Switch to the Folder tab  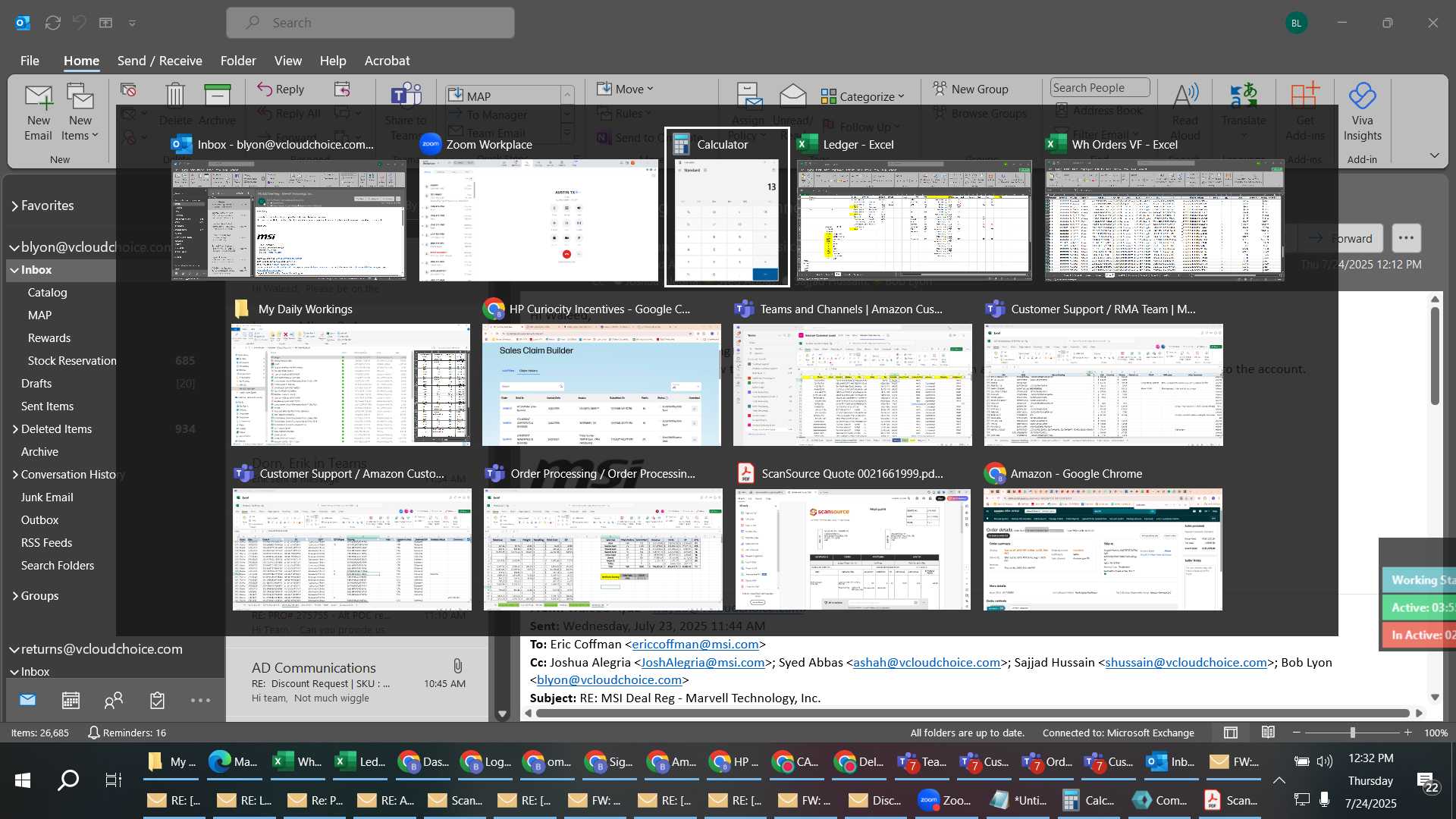click(238, 61)
